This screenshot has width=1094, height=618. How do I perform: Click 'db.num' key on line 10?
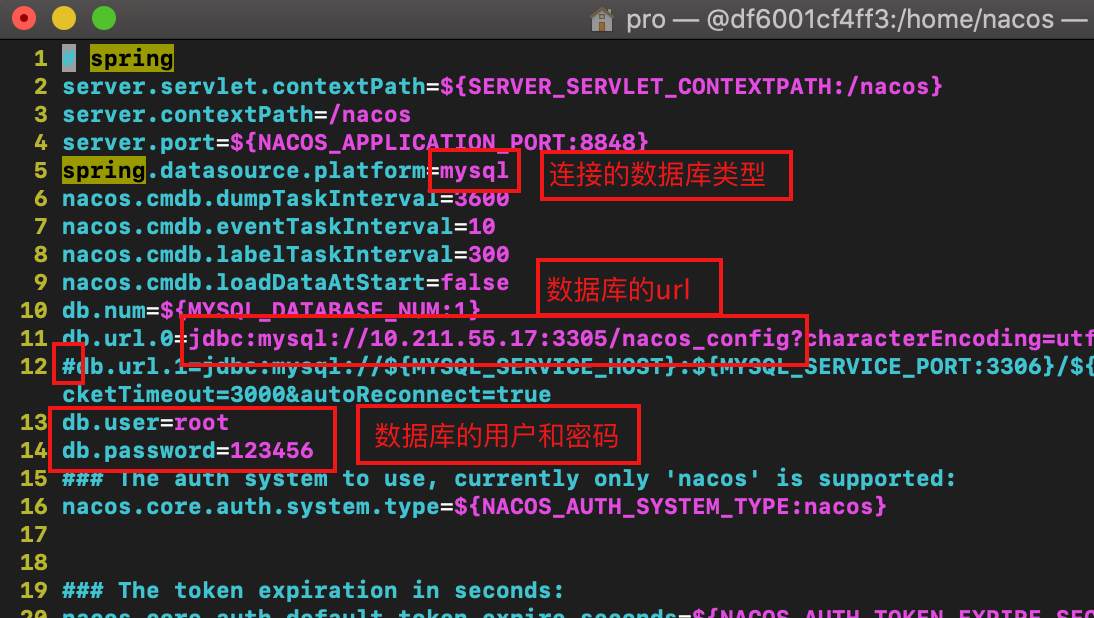[x=104, y=310]
